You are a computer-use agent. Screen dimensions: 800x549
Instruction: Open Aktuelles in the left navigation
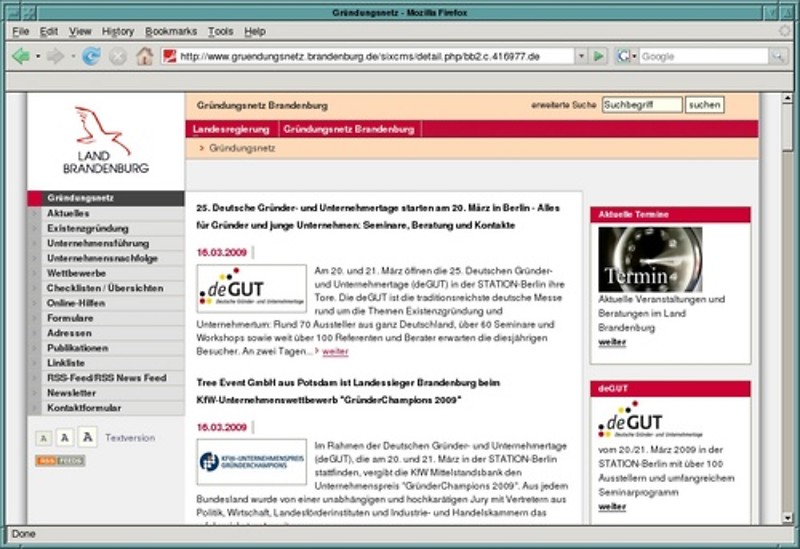(106, 213)
